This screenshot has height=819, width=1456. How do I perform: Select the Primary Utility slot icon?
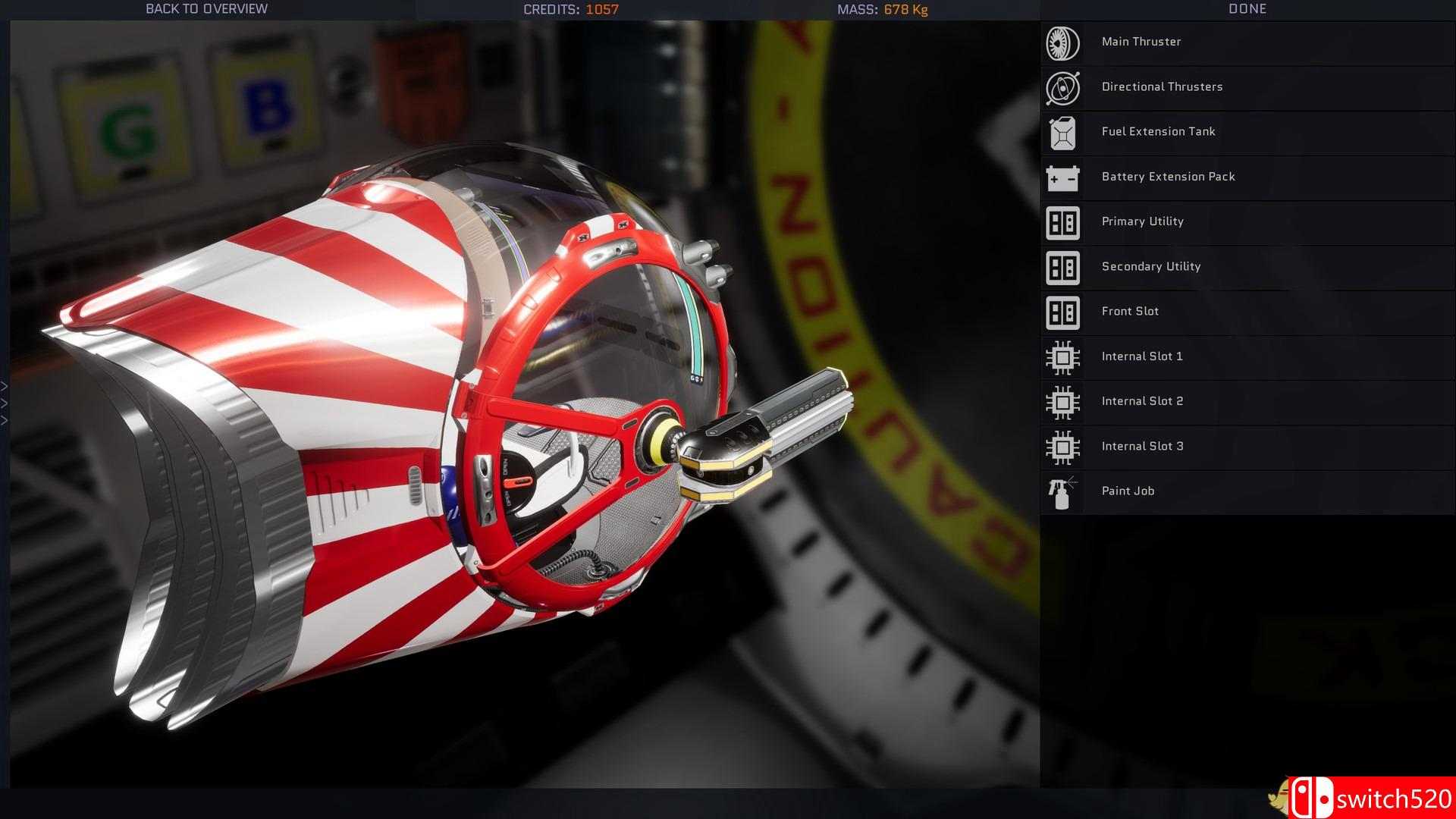pos(1062,223)
